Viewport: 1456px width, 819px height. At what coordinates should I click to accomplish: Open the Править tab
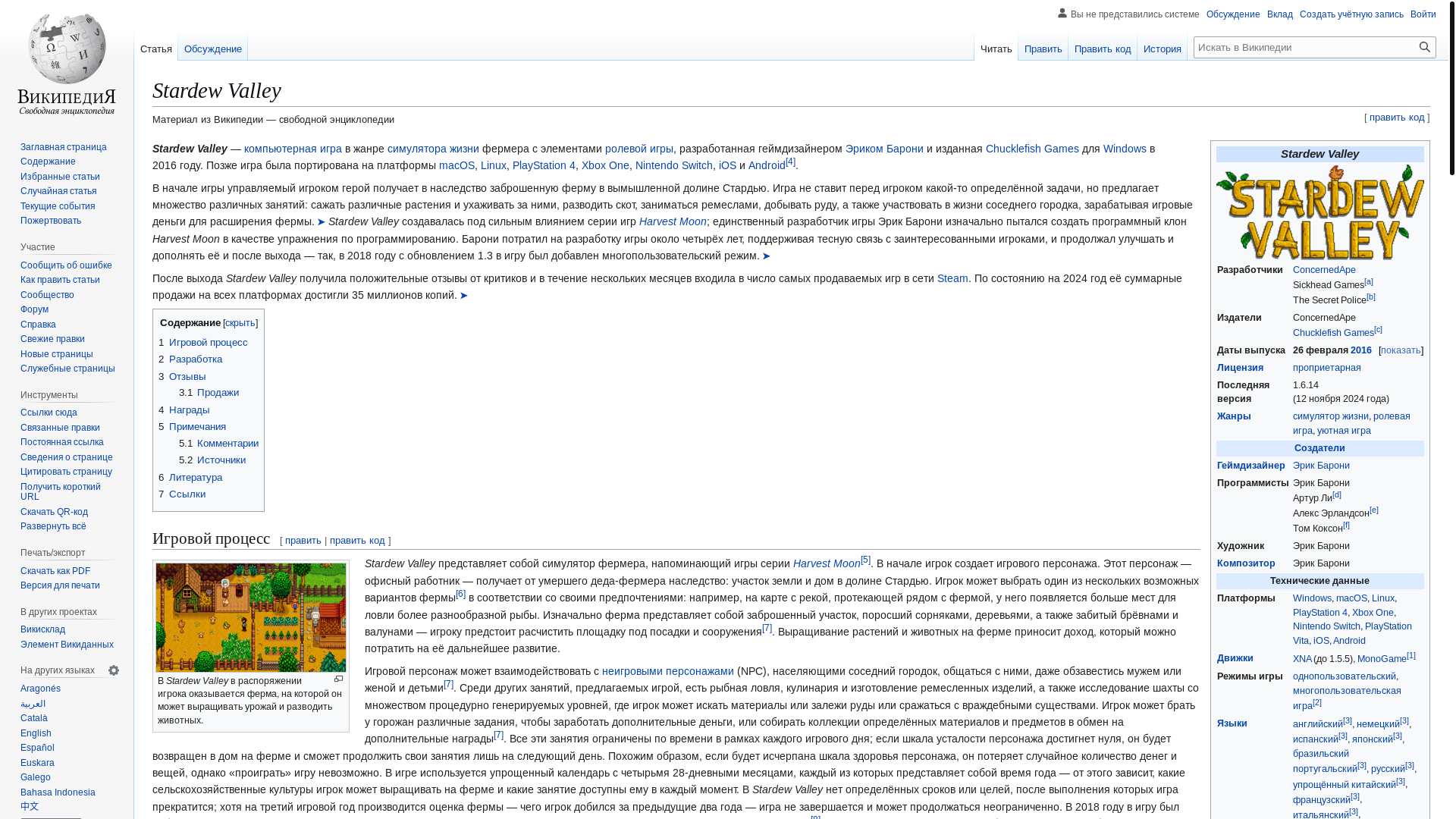click(x=1043, y=49)
